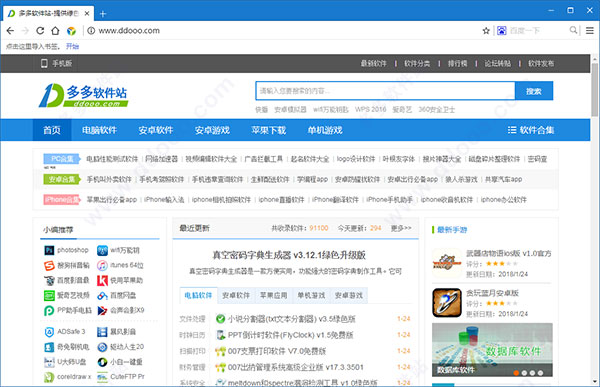Open the iPhone输入法 link

click(164, 199)
